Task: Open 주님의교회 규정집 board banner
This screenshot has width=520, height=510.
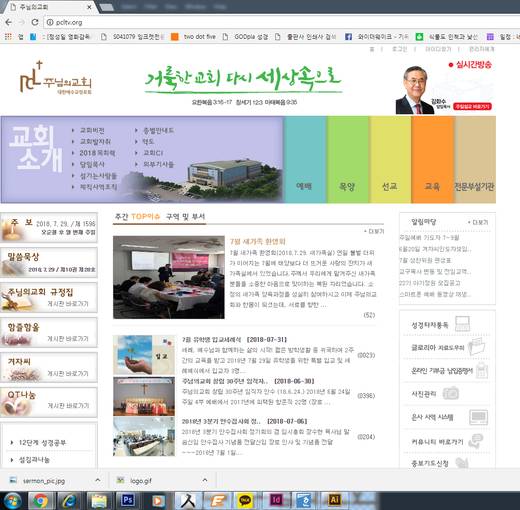Action: point(49,297)
